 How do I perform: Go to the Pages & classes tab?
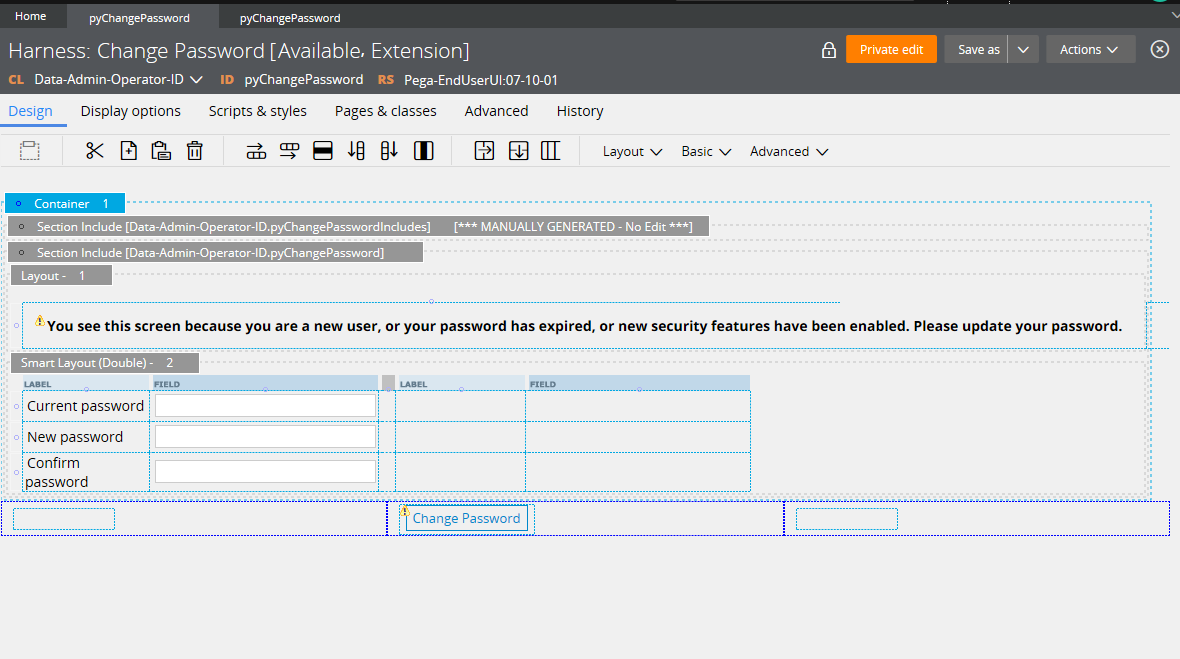coord(385,111)
